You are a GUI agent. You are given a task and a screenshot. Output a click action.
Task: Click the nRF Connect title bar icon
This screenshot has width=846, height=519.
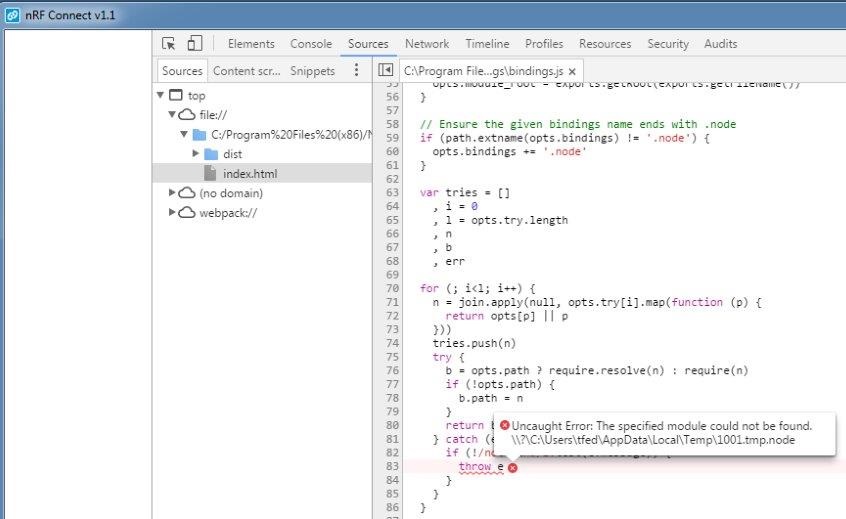click(12, 15)
